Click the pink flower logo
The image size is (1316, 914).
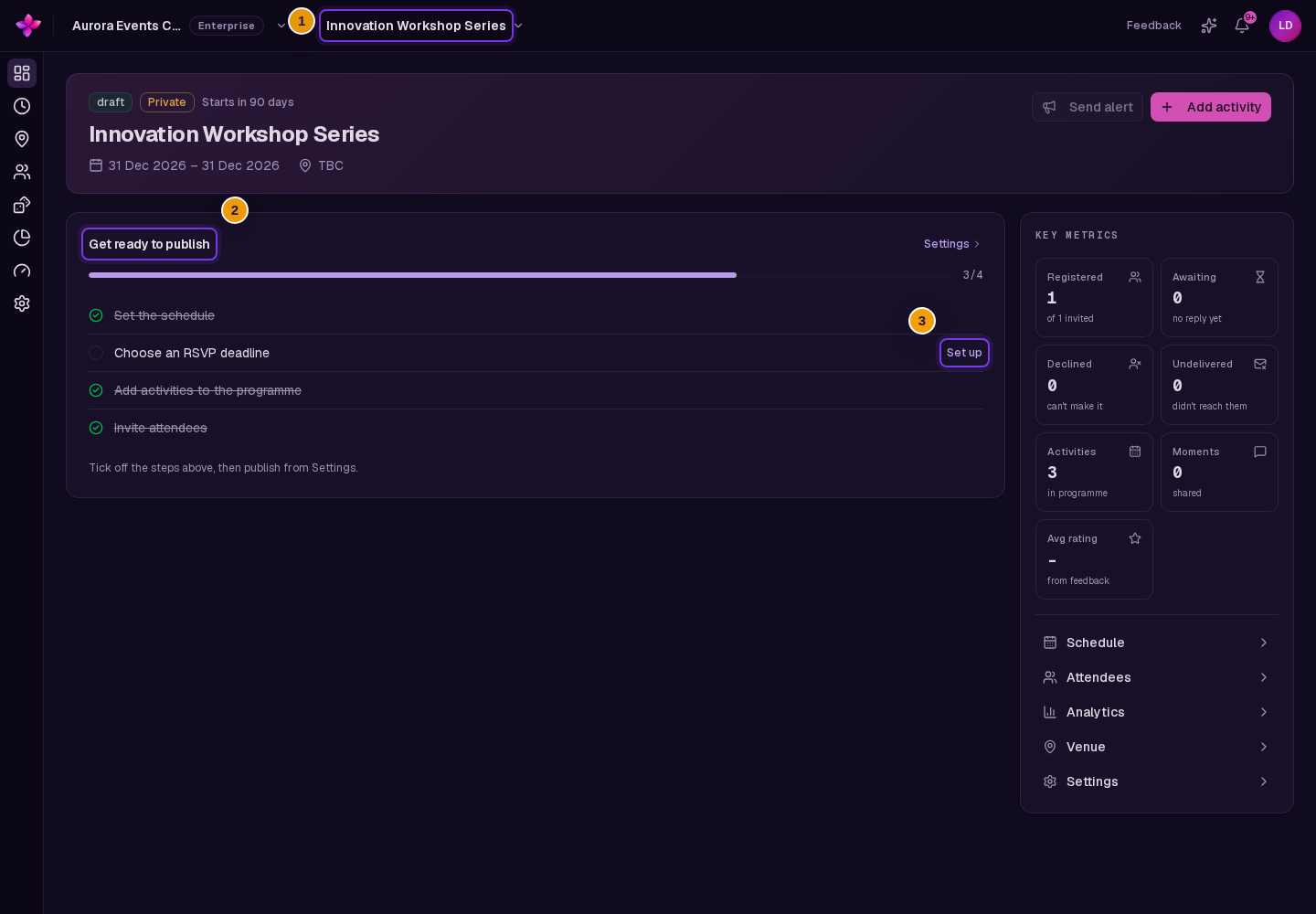[28, 26]
